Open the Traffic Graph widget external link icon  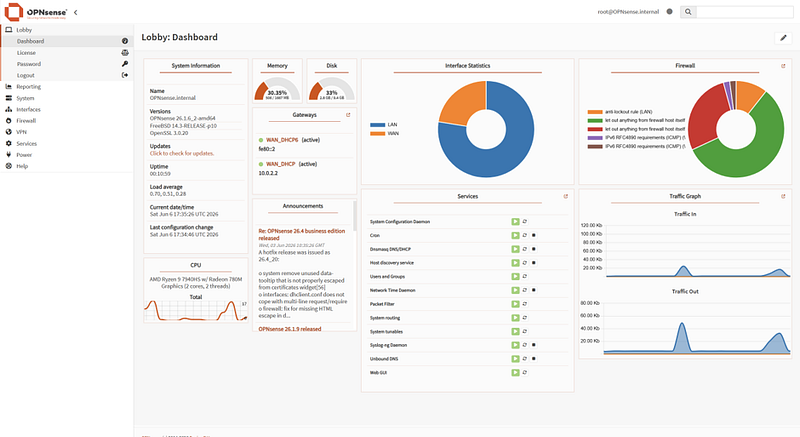pos(783,196)
